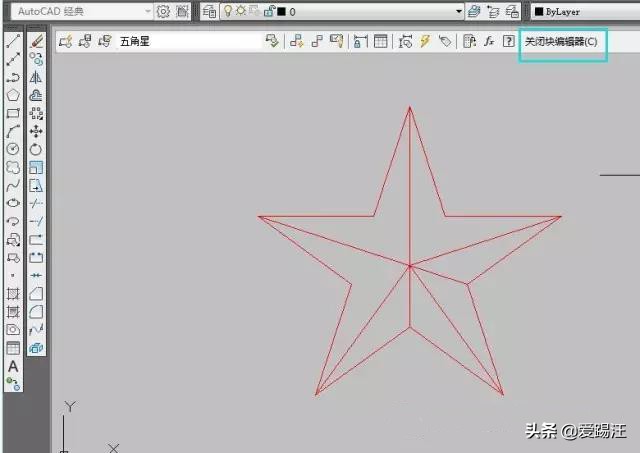Click the Auto Constrain icon
Viewport: 640px width, 453px height.
pyautogui.click(x=297, y=41)
